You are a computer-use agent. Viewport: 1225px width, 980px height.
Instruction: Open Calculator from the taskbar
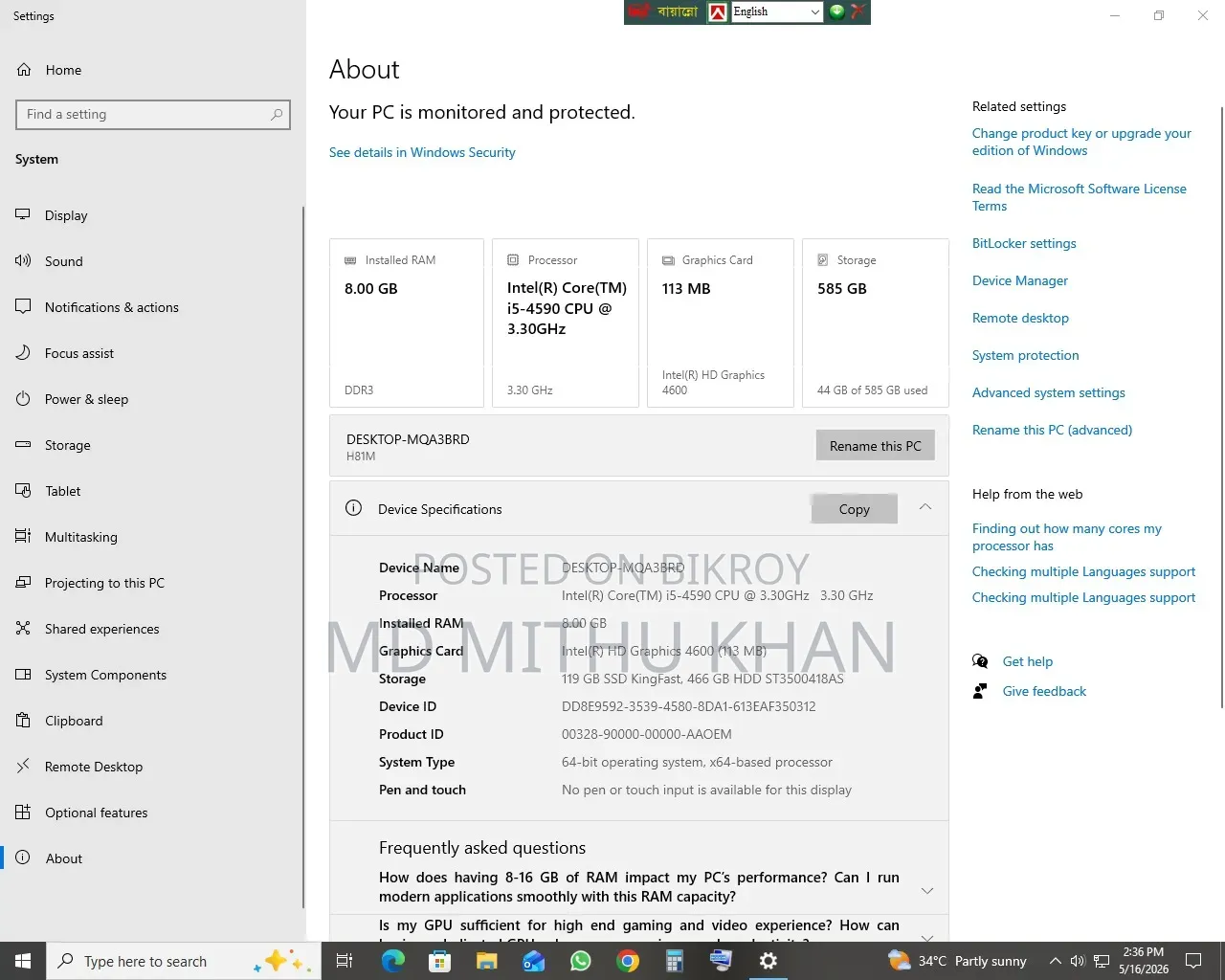pyautogui.click(x=674, y=961)
